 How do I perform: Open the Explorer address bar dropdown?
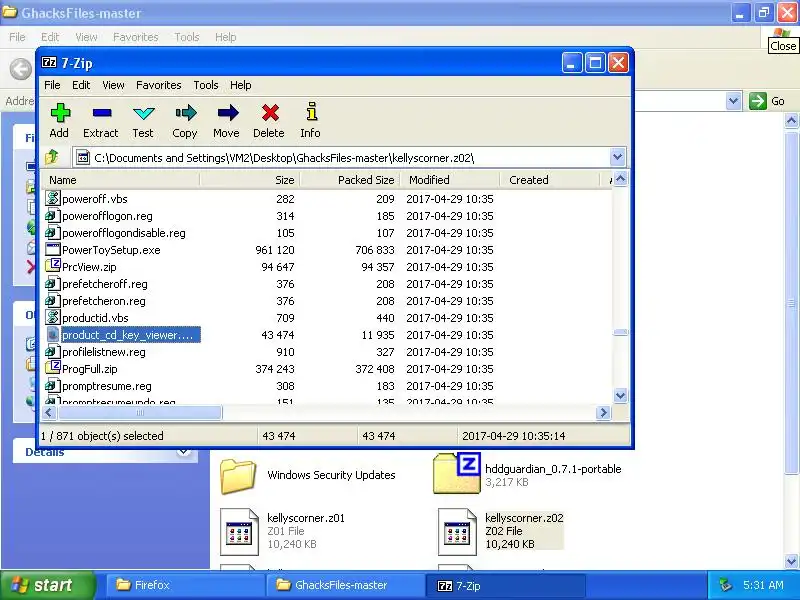coord(733,101)
